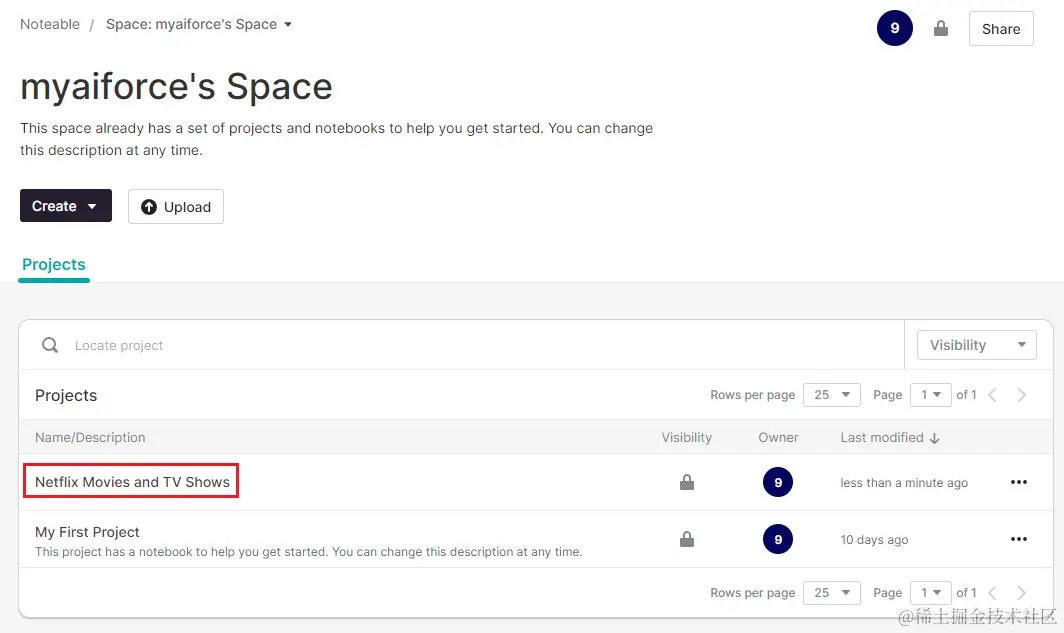Click lock icon in My First Project row
This screenshot has width=1064, height=633.
pyautogui.click(x=687, y=539)
